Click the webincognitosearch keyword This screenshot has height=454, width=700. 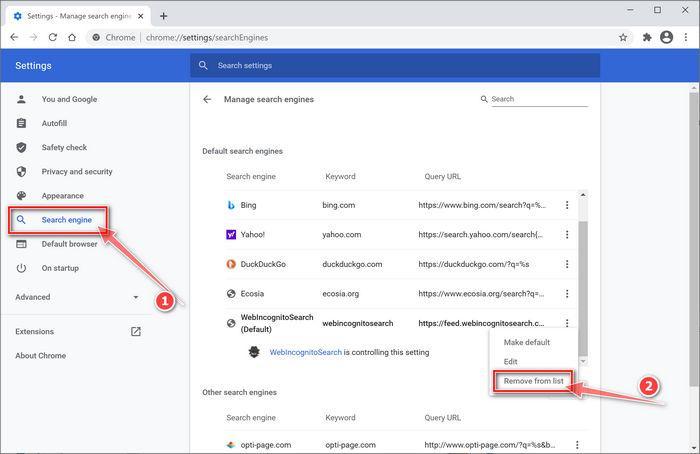tap(358, 323)
